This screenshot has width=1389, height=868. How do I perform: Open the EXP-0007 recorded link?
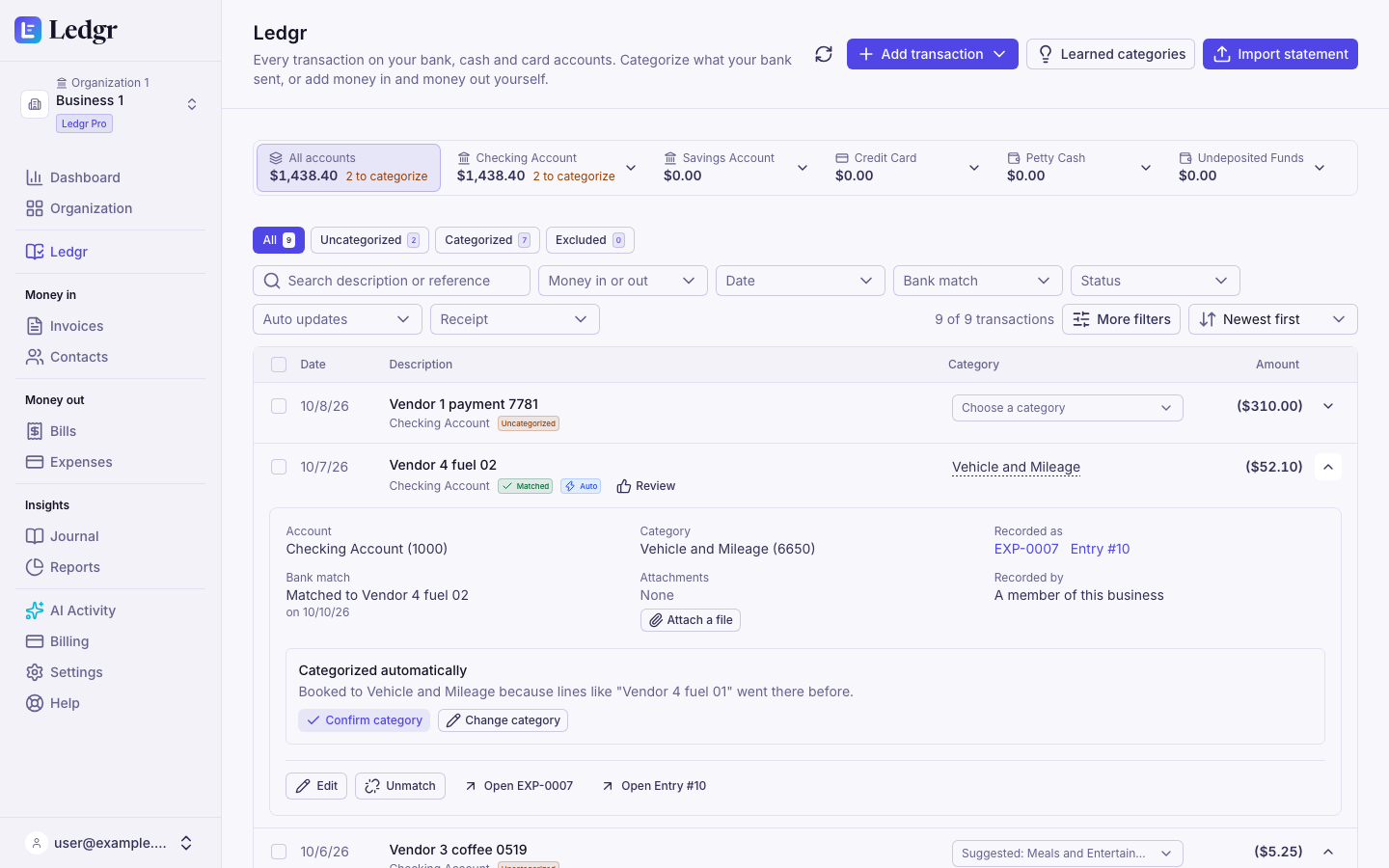(1026, 549)
